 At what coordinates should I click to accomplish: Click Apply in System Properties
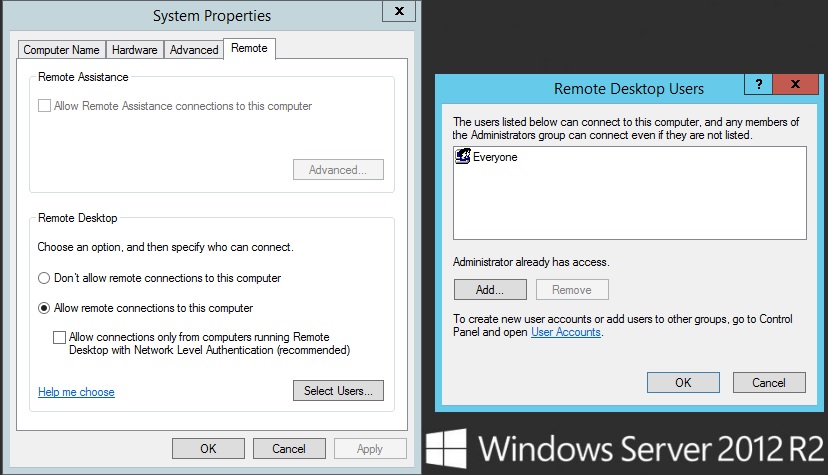pos(370,449)
